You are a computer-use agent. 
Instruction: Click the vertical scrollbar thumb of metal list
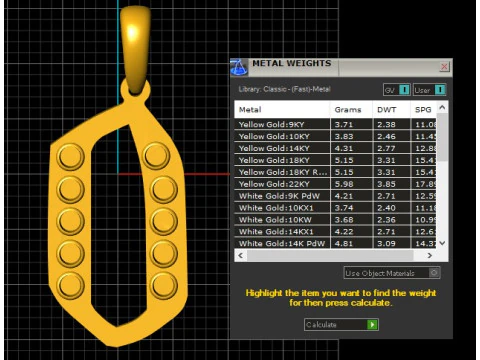(442, 137)
